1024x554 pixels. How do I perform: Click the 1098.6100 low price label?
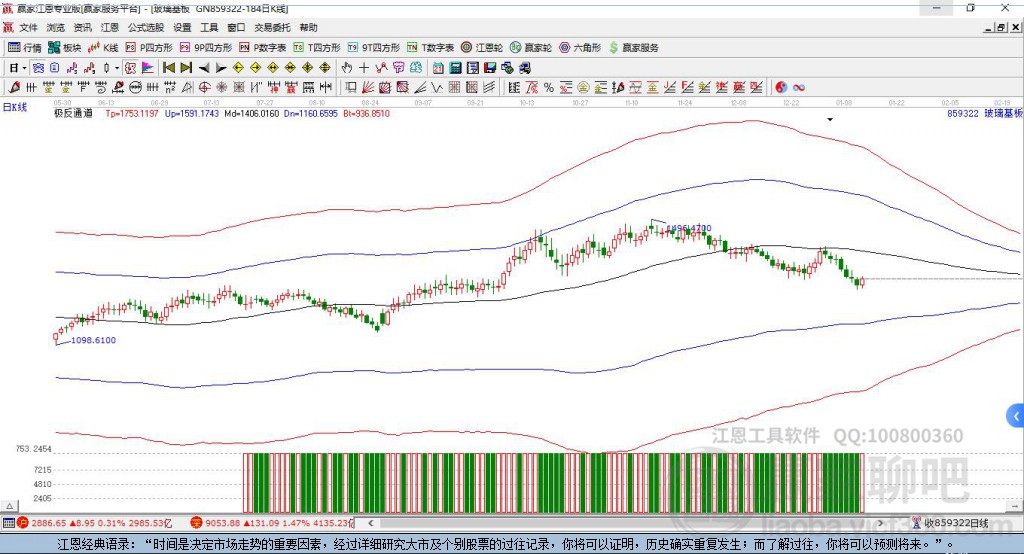point(93,340)
